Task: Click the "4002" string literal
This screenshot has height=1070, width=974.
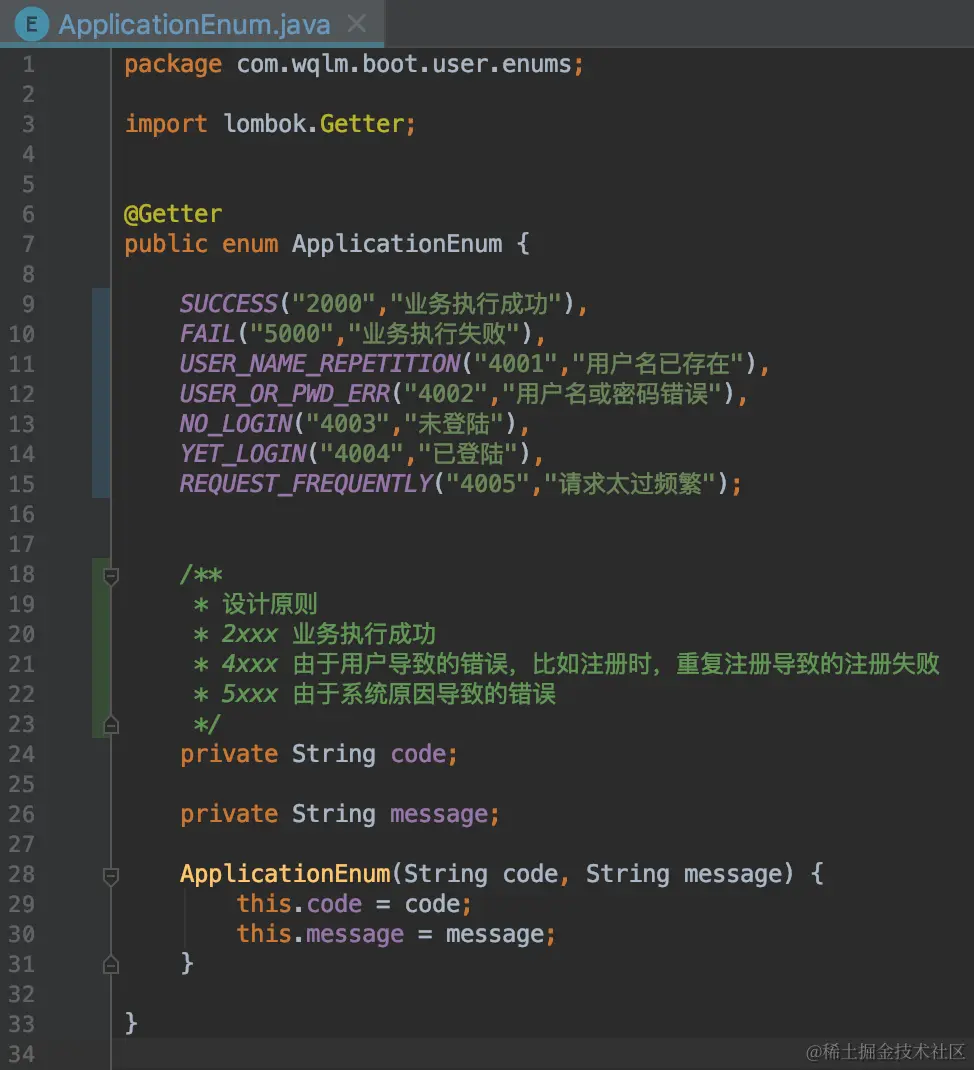Action: (x=446, y=394)
